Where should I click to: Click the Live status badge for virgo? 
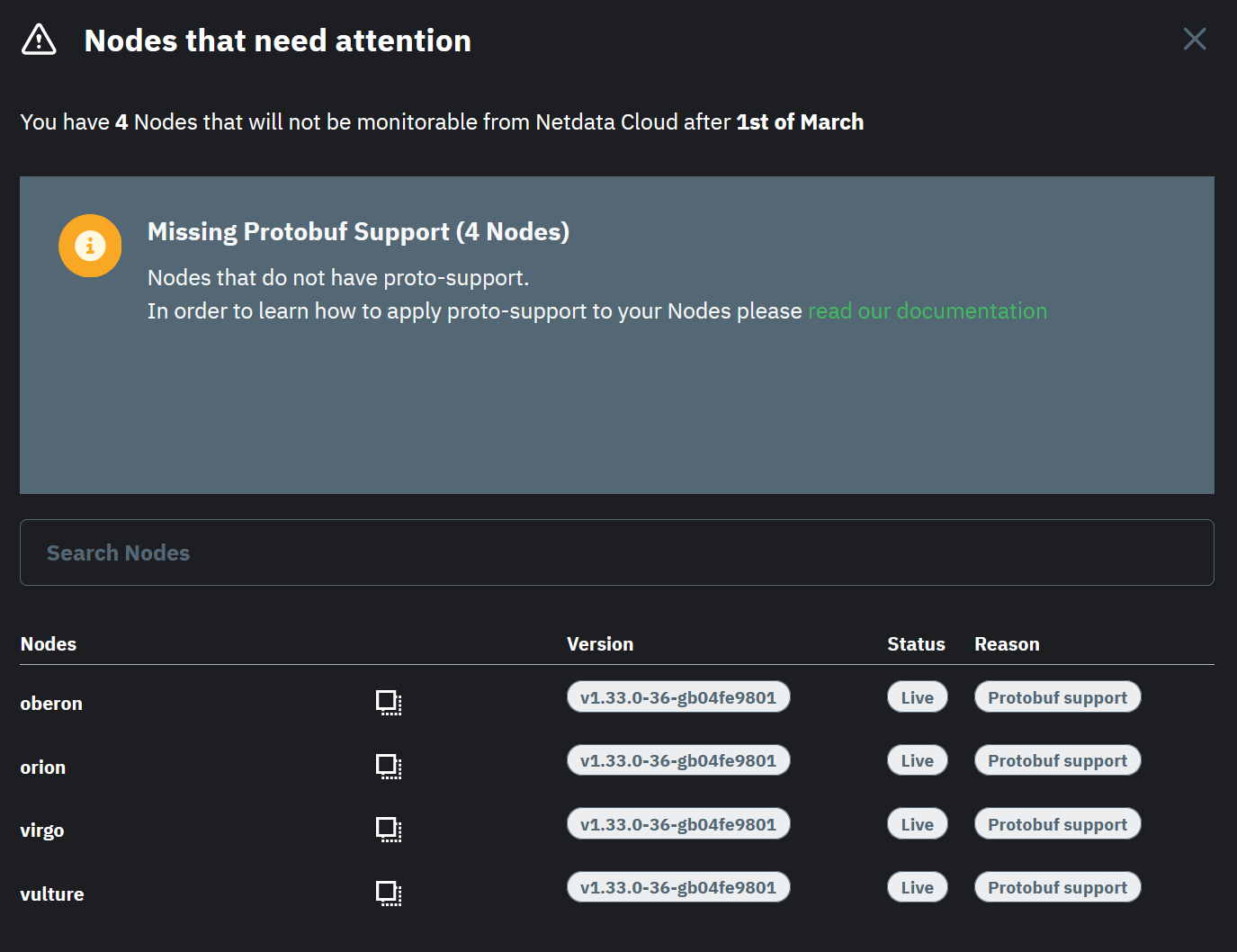click(x=917, y=823)
